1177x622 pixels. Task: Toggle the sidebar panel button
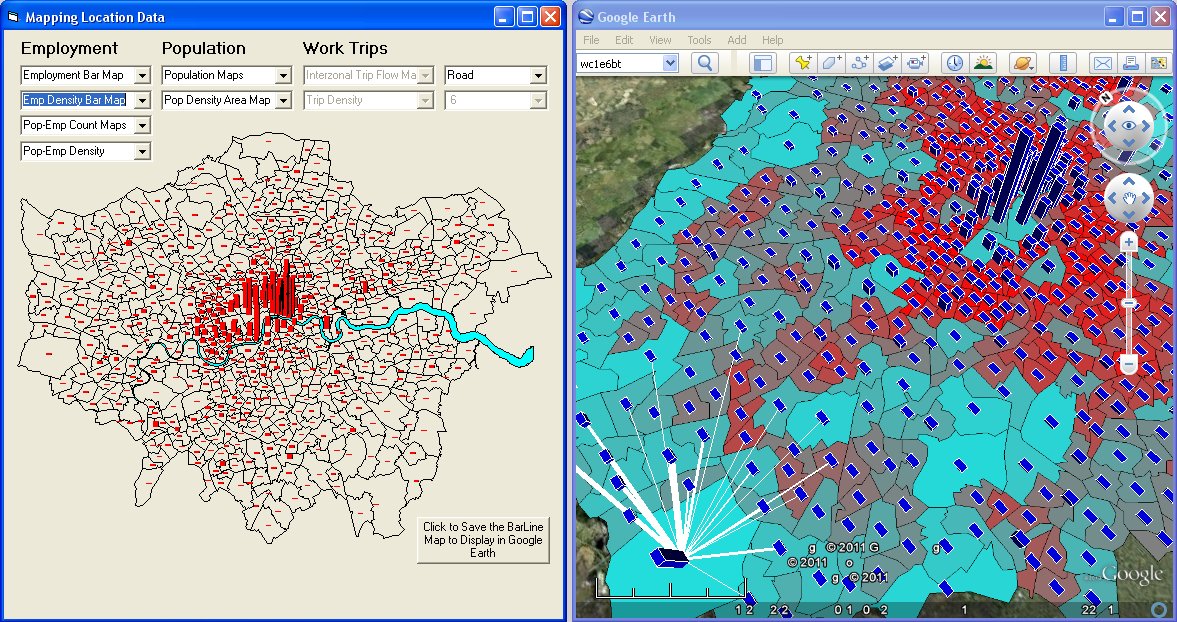(x=763, y=63)
